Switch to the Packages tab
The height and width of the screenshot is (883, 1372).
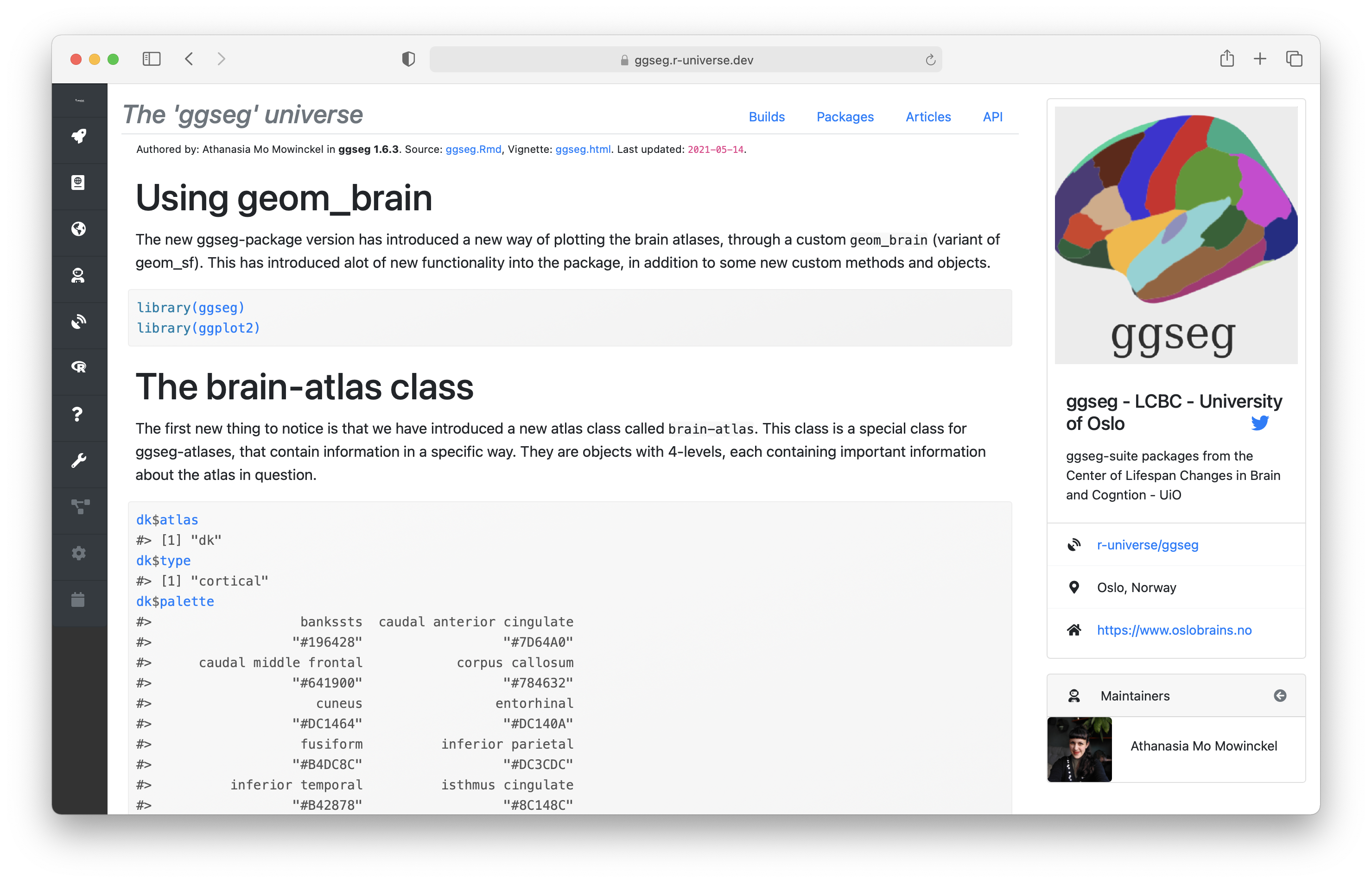click(845, 117)
